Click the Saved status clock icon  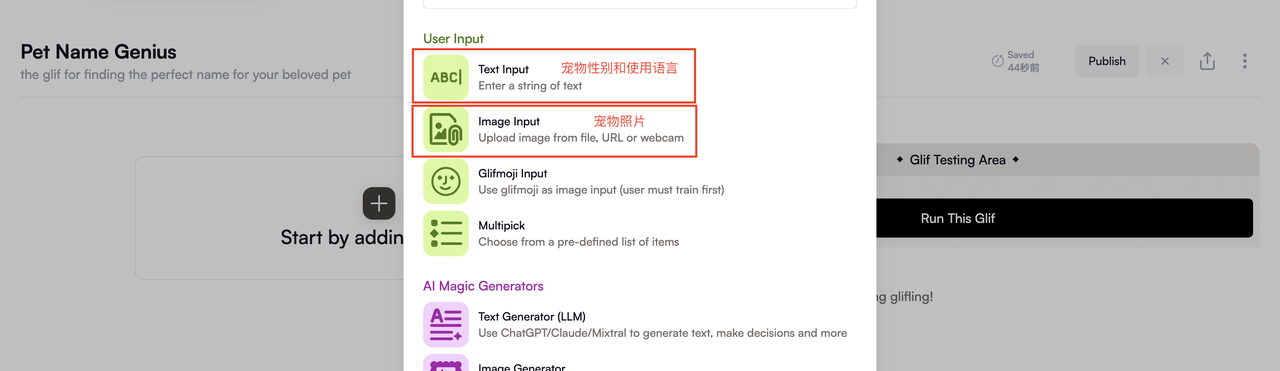point(997,61)
